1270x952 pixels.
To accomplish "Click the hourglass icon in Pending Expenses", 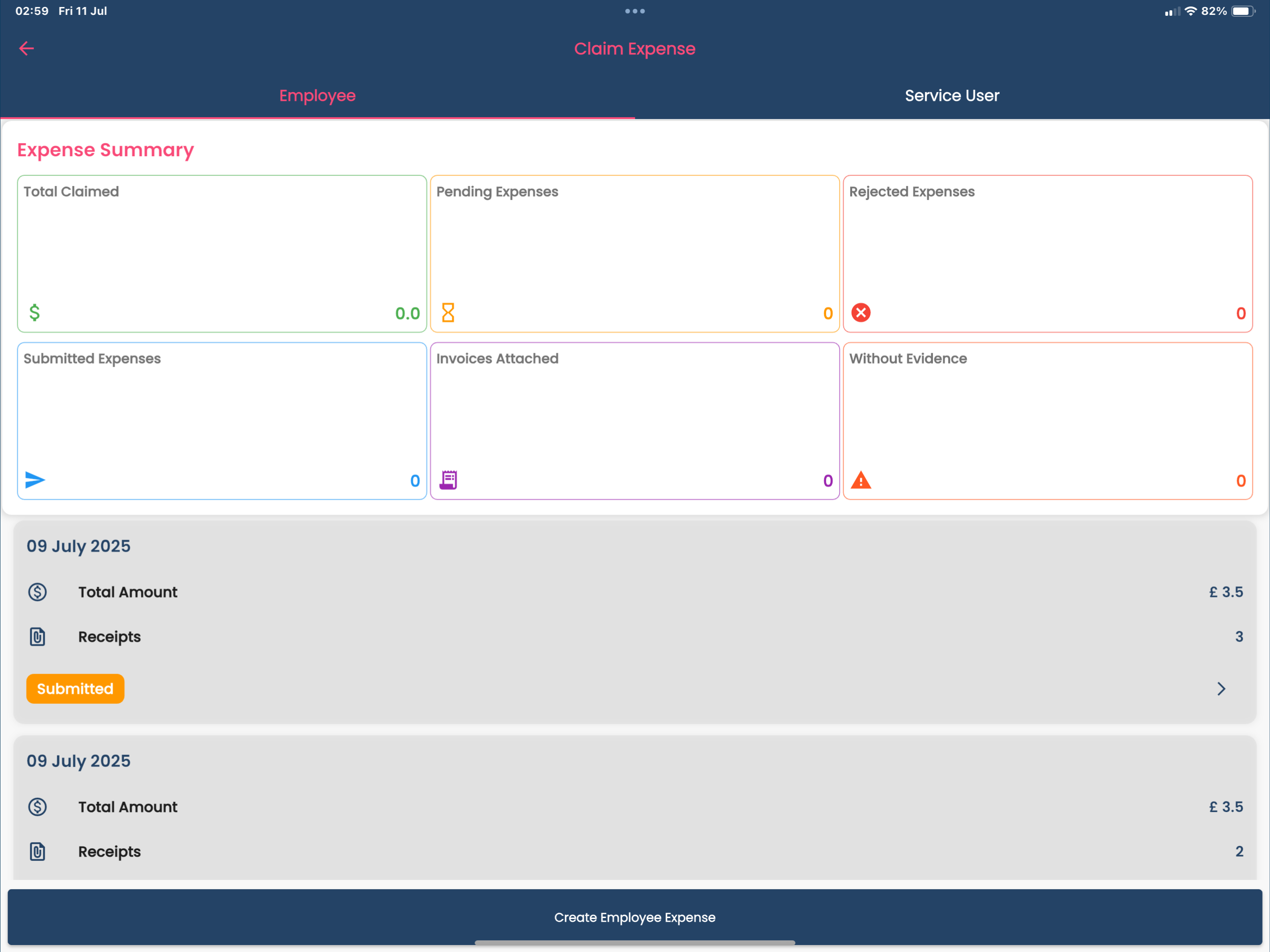I will point(448,312).
